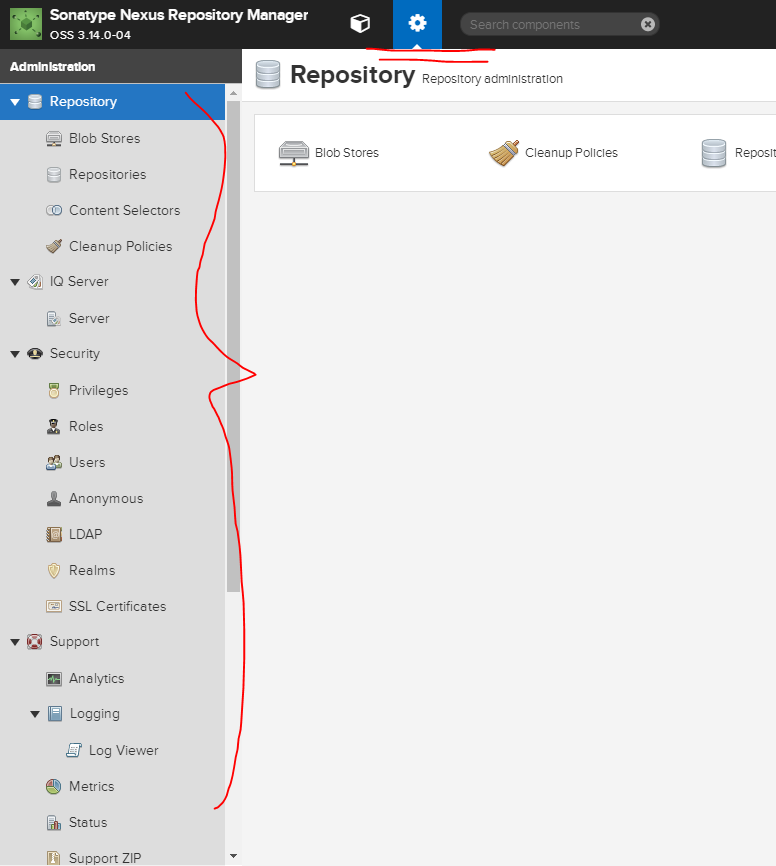The height and width of the screenshot is (866, 776).
Task: Click the Logging book icon
Action: coord(55,714)
